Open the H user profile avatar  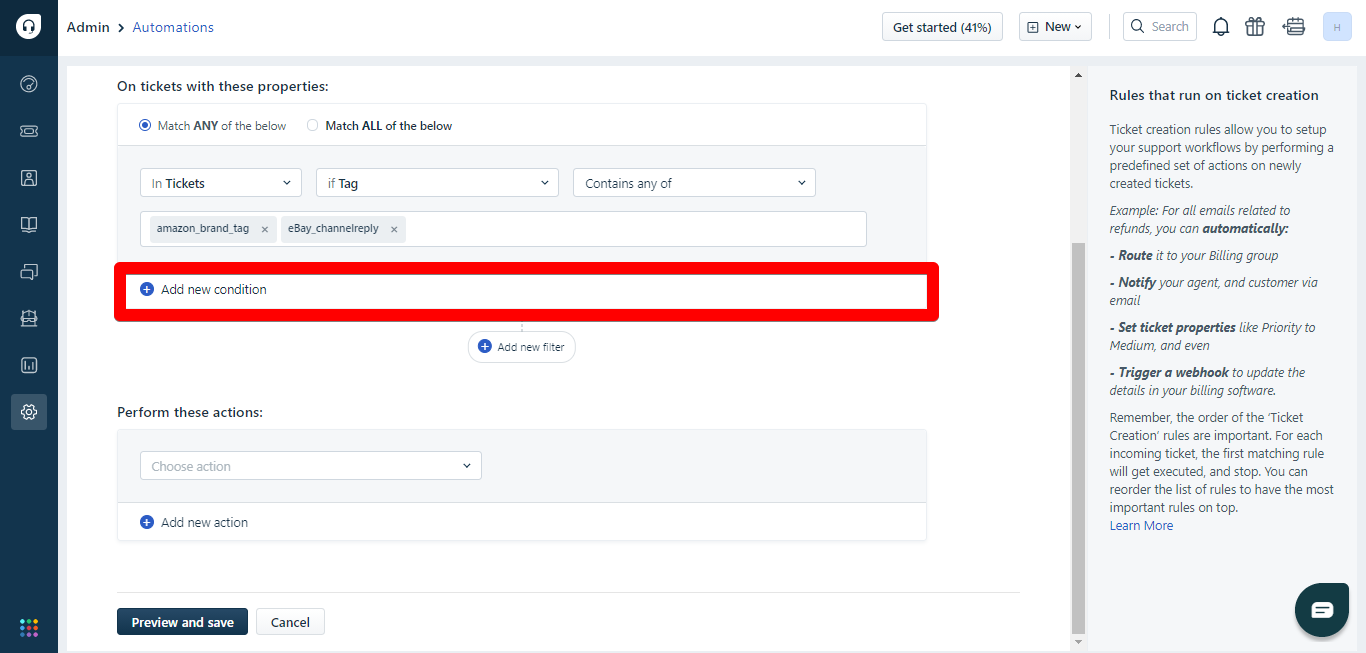coord(1337,27)
